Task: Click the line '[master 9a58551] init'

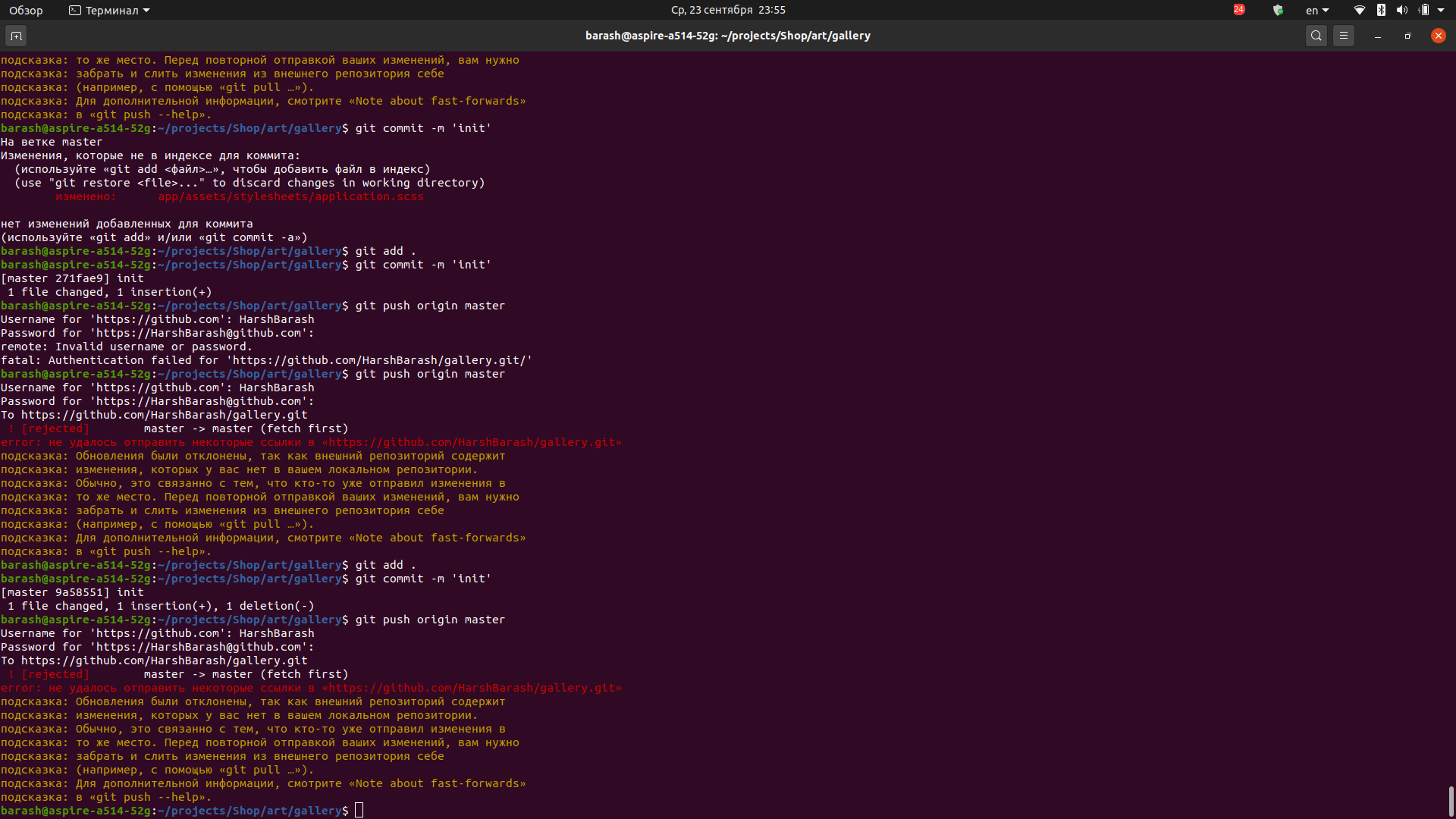Action: [x=72, y=592]
